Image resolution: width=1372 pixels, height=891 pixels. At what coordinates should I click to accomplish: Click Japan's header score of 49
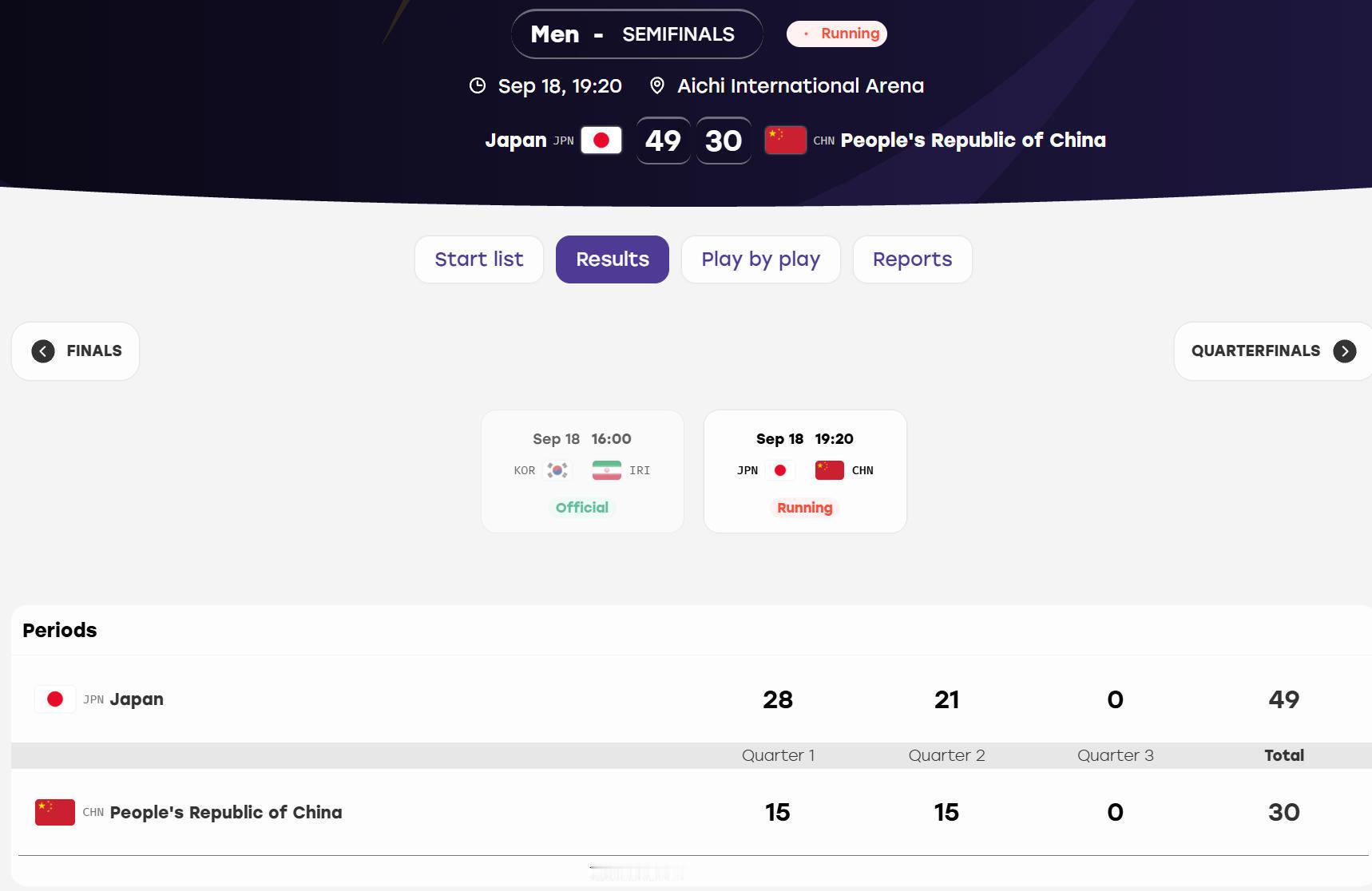click(664, 141)
